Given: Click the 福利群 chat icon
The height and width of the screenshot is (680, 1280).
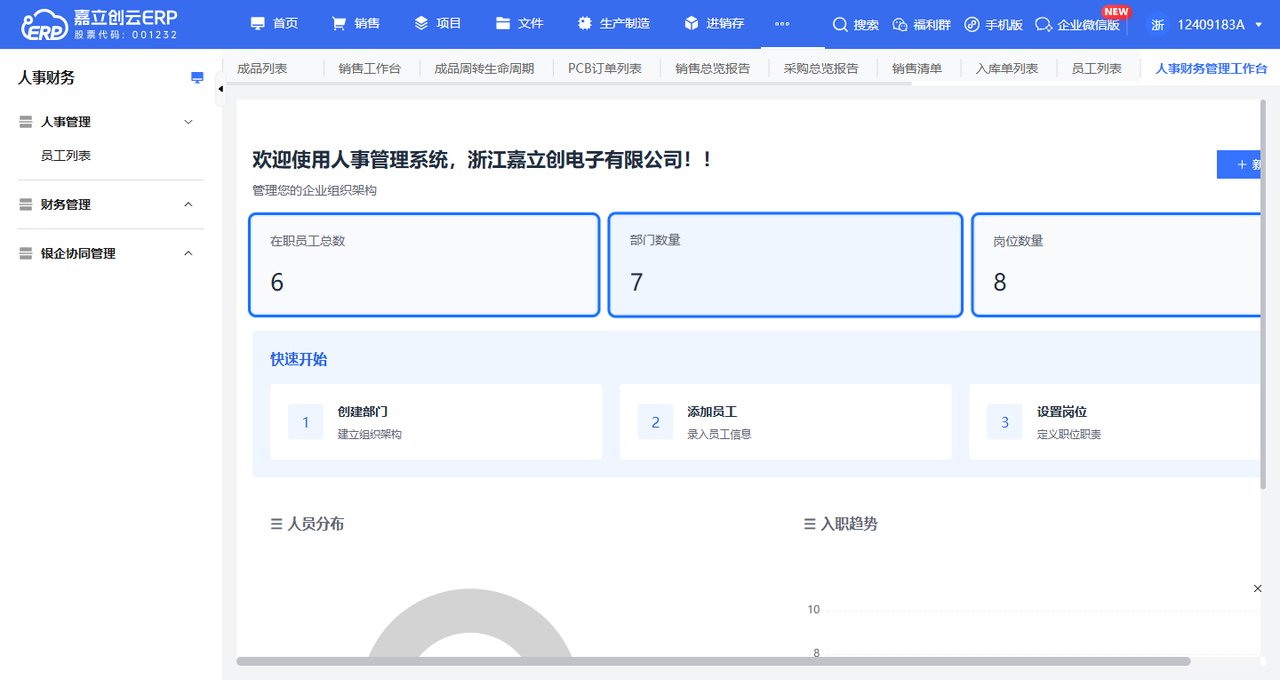Looking at the screenshot, I should click(900, 24).
